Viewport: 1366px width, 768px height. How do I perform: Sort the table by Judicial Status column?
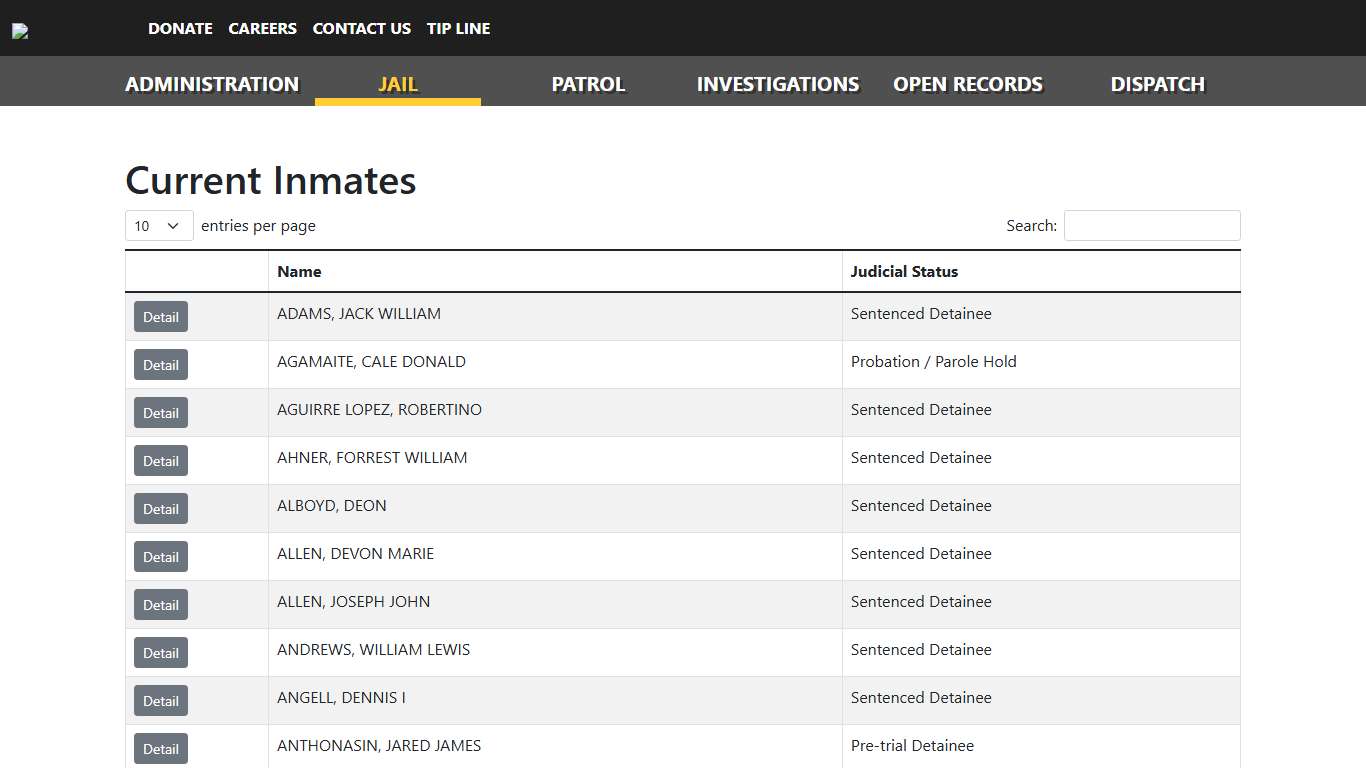pos(904,271)
